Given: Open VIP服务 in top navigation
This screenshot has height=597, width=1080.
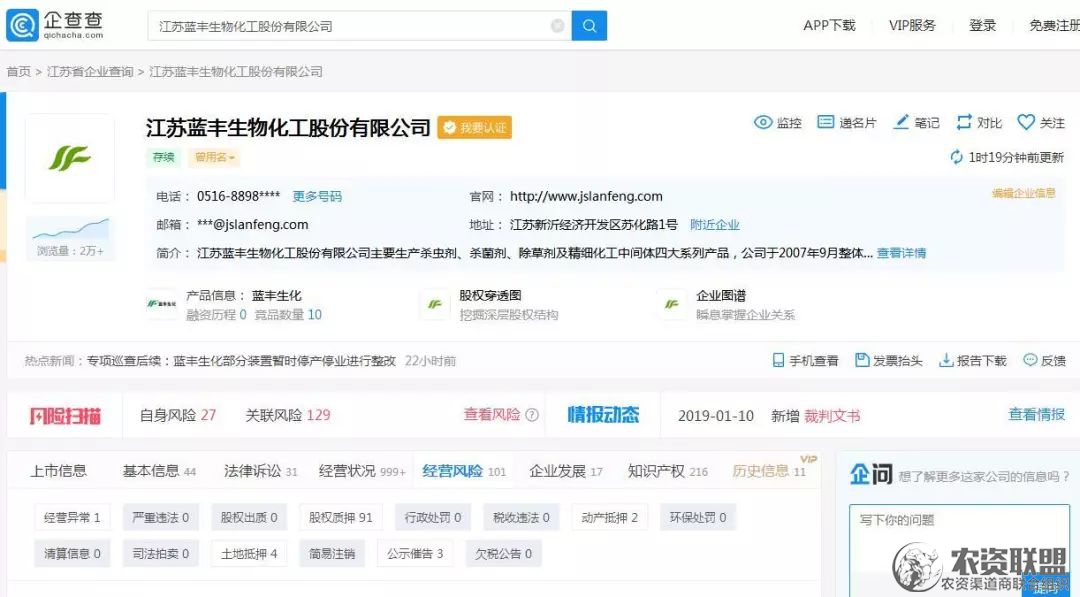Looking at the screenshot, I should point(912,25).
